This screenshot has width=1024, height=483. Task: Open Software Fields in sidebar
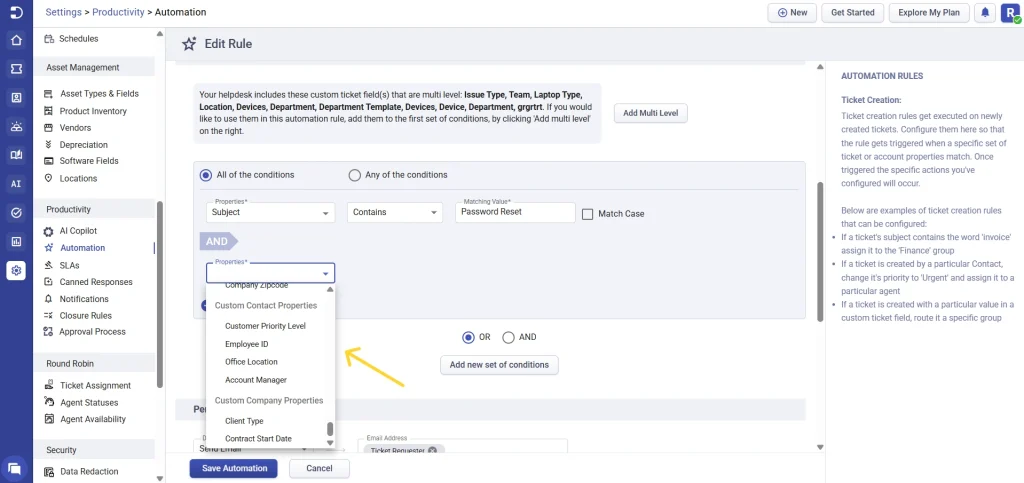coord(89,161)
